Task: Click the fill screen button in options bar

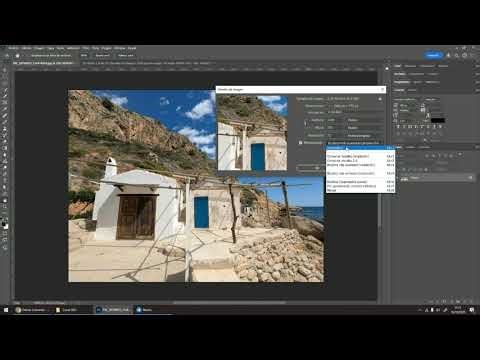Action: 126,56
